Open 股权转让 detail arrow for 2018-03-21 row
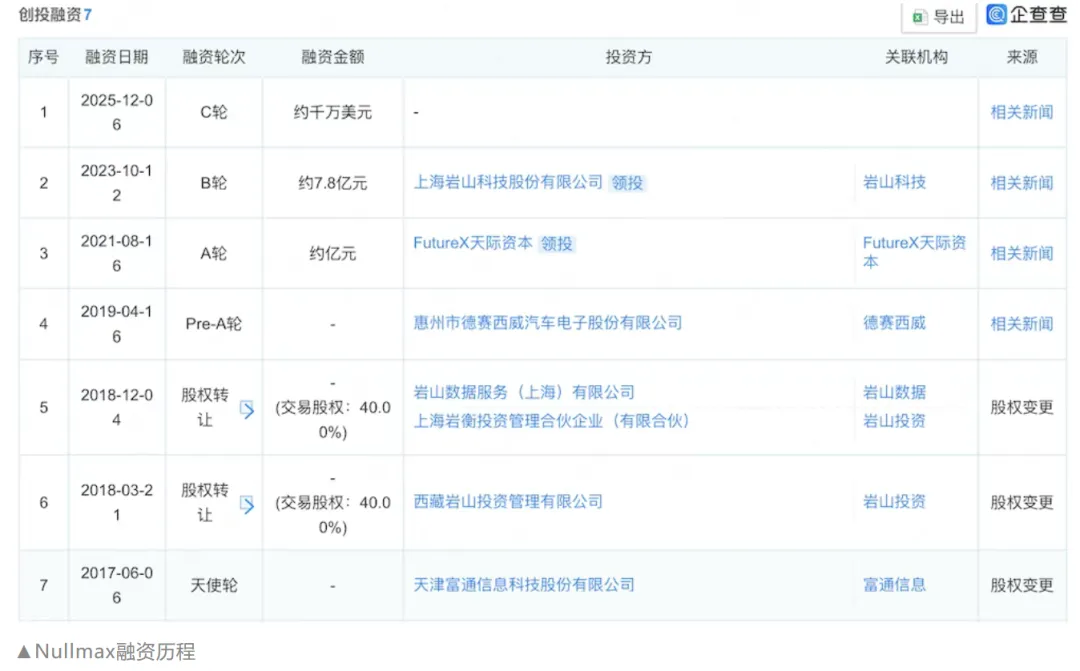The image size is (1080, 671). click(247, 505)
